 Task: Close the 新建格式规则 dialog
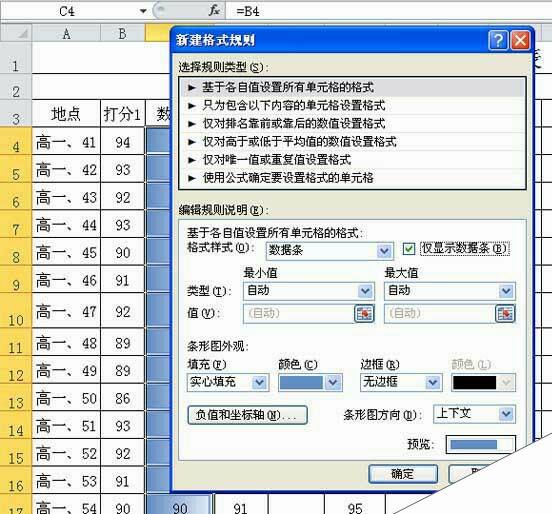[520, 40]
